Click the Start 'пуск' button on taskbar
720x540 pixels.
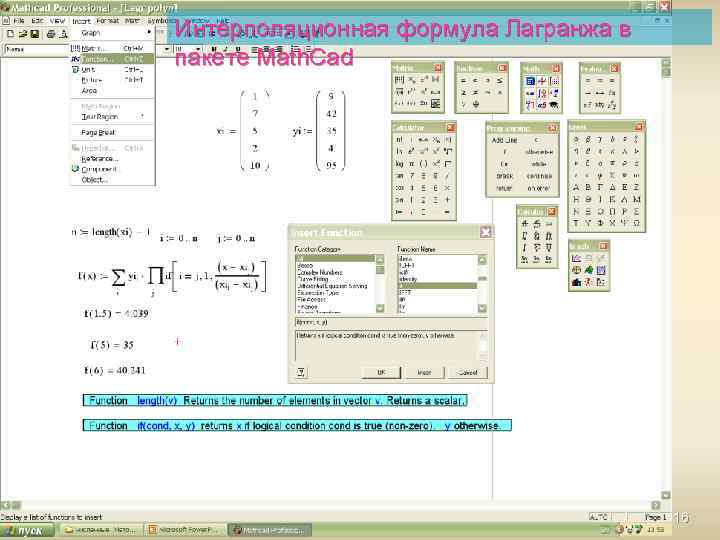[28, 531]
